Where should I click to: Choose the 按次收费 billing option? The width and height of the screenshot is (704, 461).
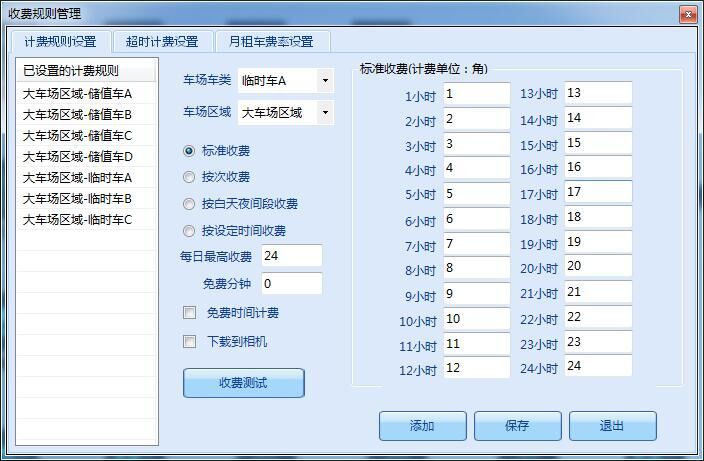[x=189, y=177]
